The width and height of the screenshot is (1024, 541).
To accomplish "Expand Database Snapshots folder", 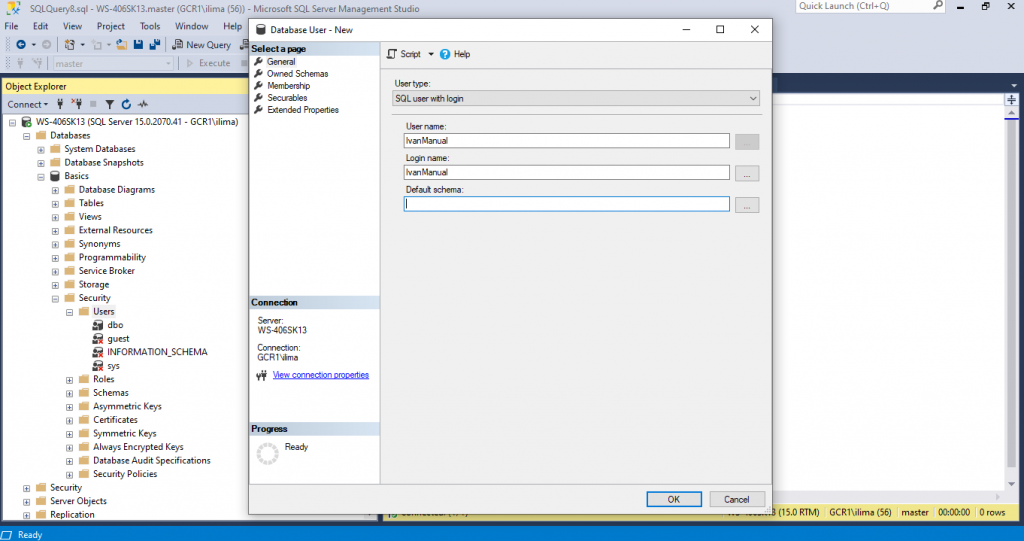I will pos(41,163).
